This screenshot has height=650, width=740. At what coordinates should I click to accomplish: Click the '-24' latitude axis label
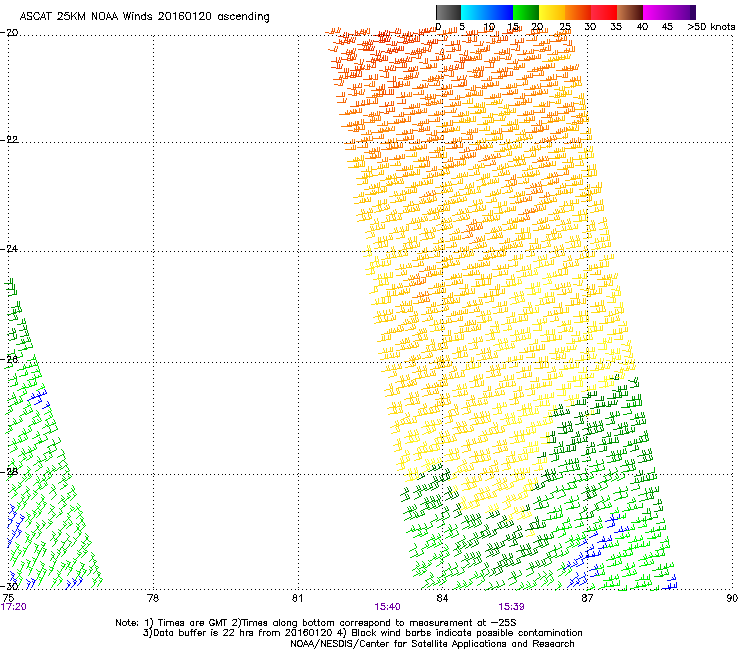[x=9, y=249]
